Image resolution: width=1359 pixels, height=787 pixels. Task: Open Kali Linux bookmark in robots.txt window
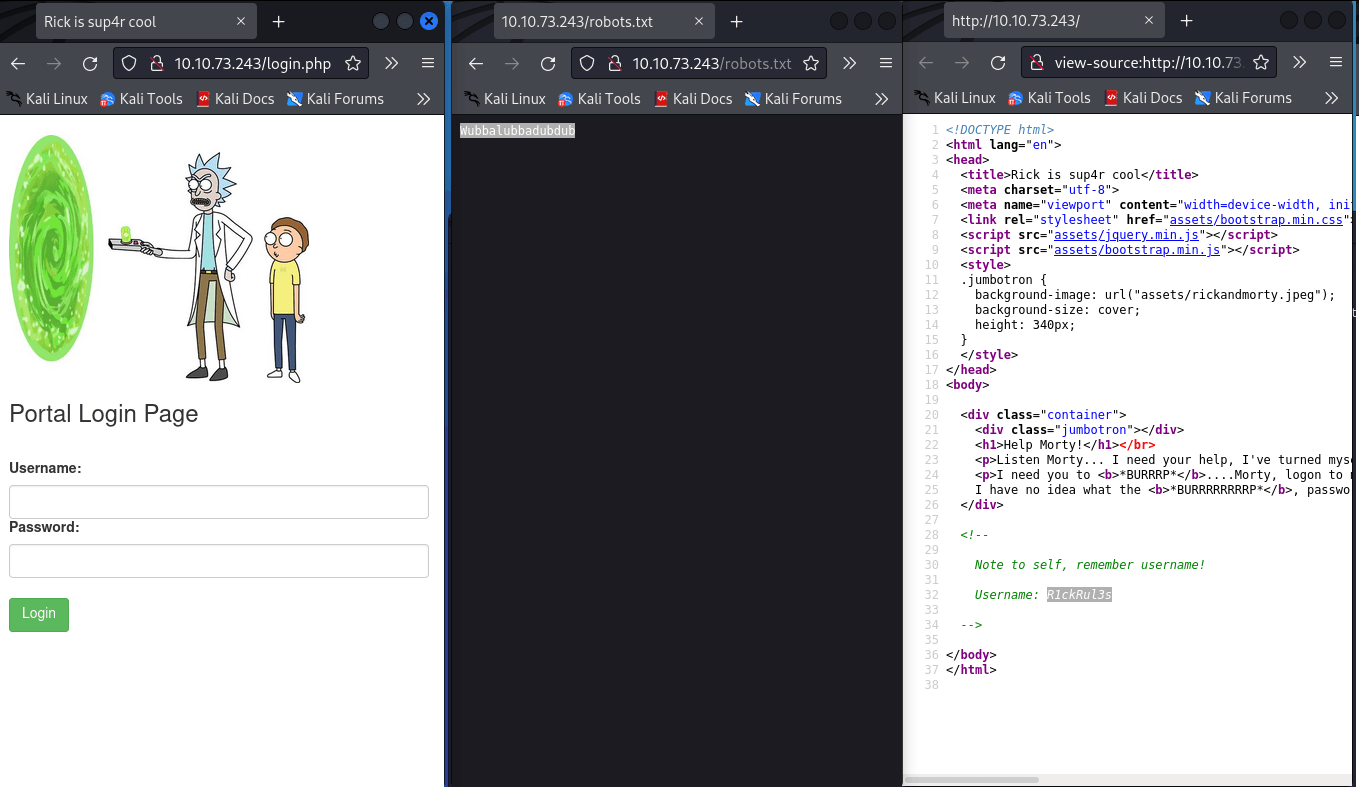pos(505,98)
